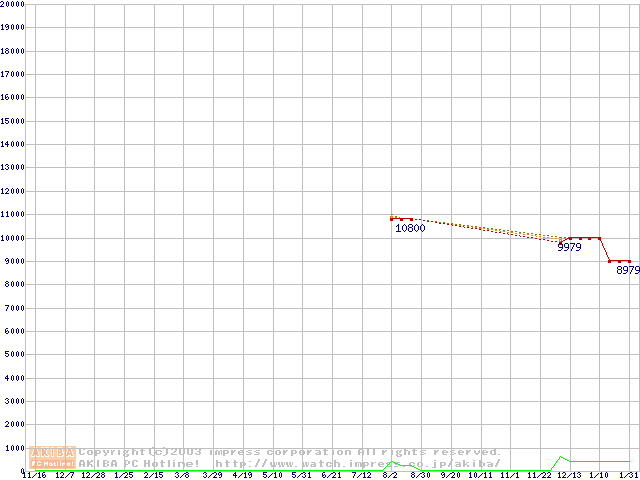
Task: Click the 20000 value on the y-axis
Action: click(12, 4)
